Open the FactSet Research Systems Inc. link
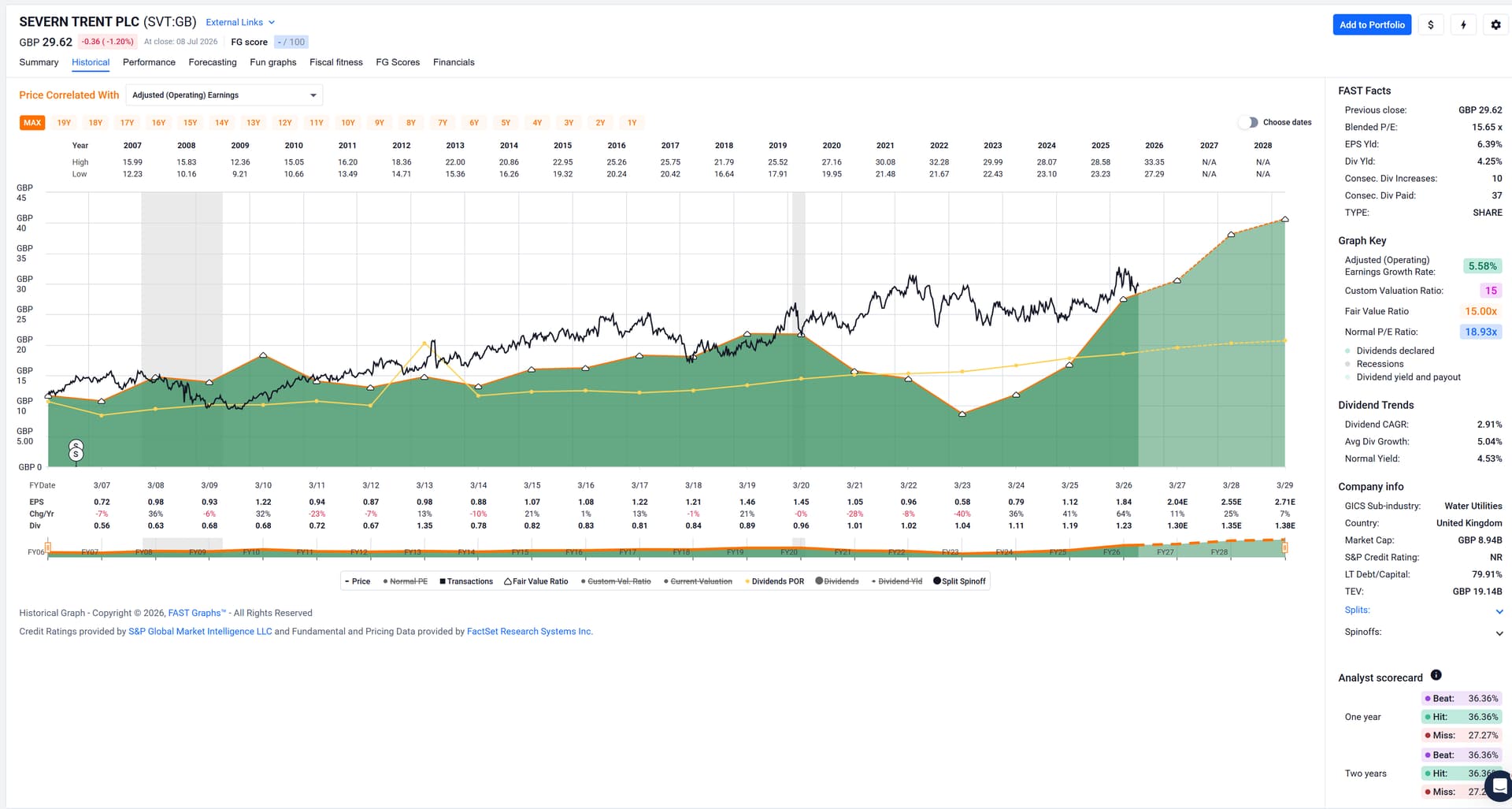The image size is (1512, 809). coord(529,631)
